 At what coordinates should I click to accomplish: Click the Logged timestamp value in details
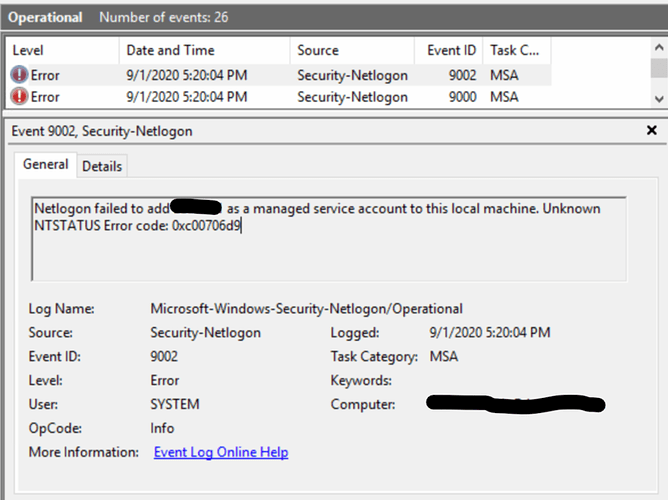[489, 332]
